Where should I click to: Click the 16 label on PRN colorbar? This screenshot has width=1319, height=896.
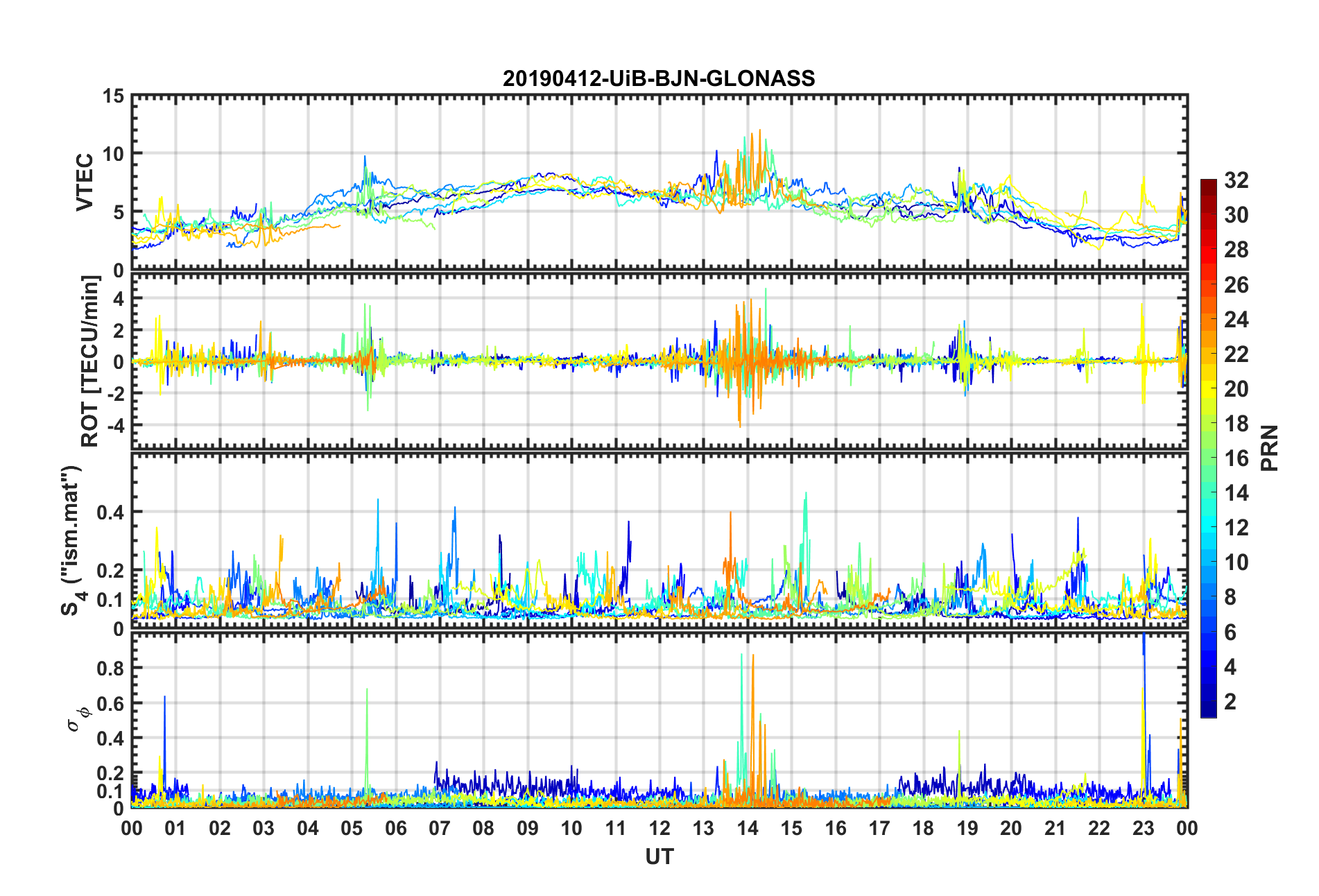point(1236,458)
